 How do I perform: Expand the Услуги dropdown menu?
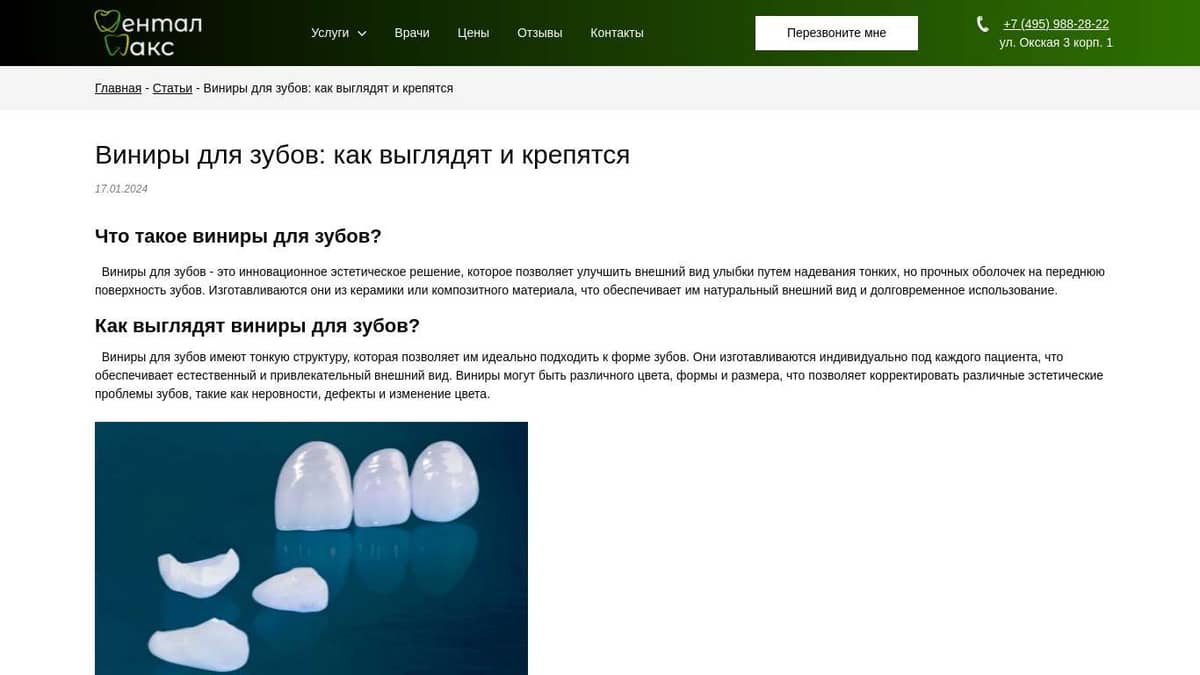(330, 32)
